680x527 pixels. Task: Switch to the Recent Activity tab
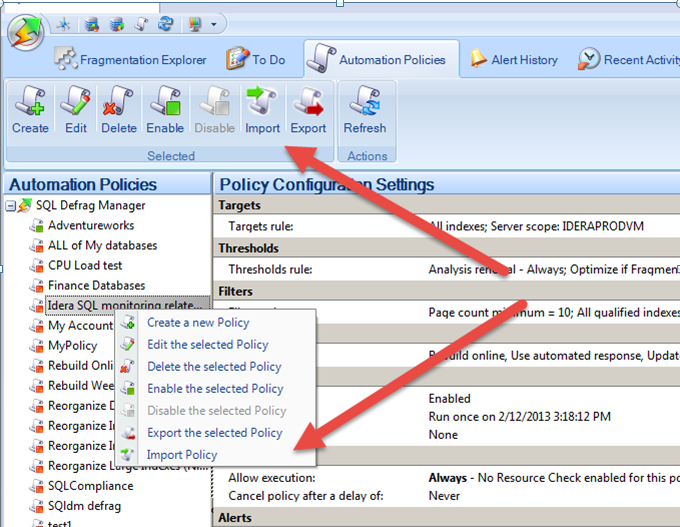click(628, 59)
